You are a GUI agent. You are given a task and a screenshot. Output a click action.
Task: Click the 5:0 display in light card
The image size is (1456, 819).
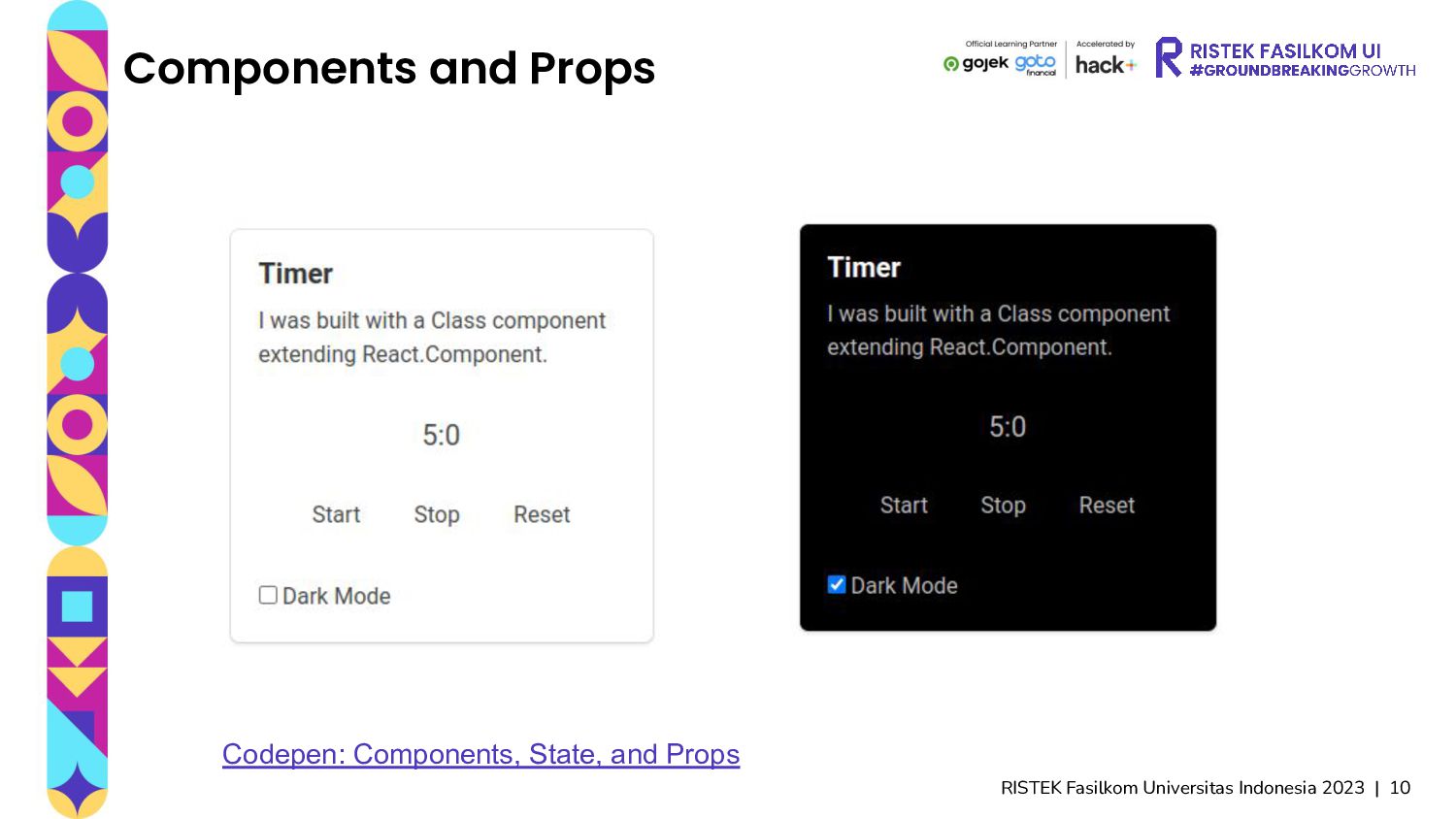[x=441, y=435]
